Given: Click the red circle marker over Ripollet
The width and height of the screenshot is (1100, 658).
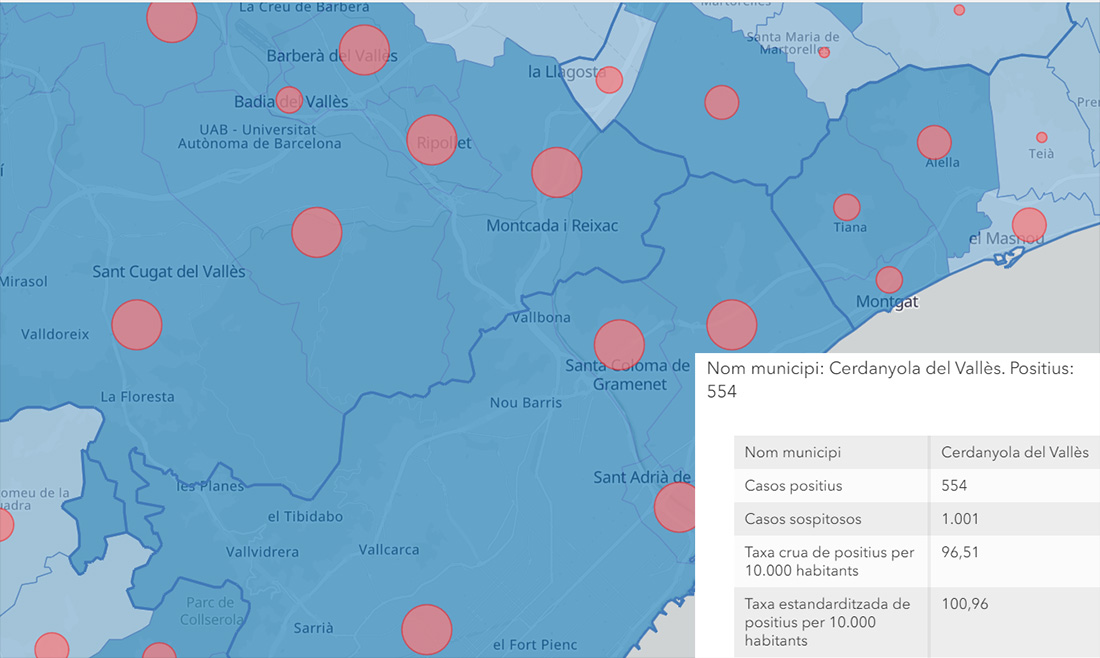Looking at the screenshot, I should pos(432,140).
